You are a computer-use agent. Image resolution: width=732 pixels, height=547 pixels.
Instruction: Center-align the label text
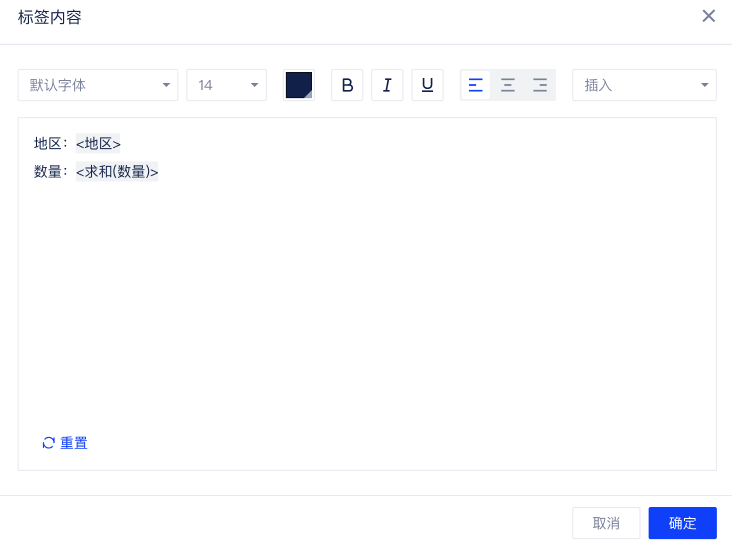click(508, 85)
